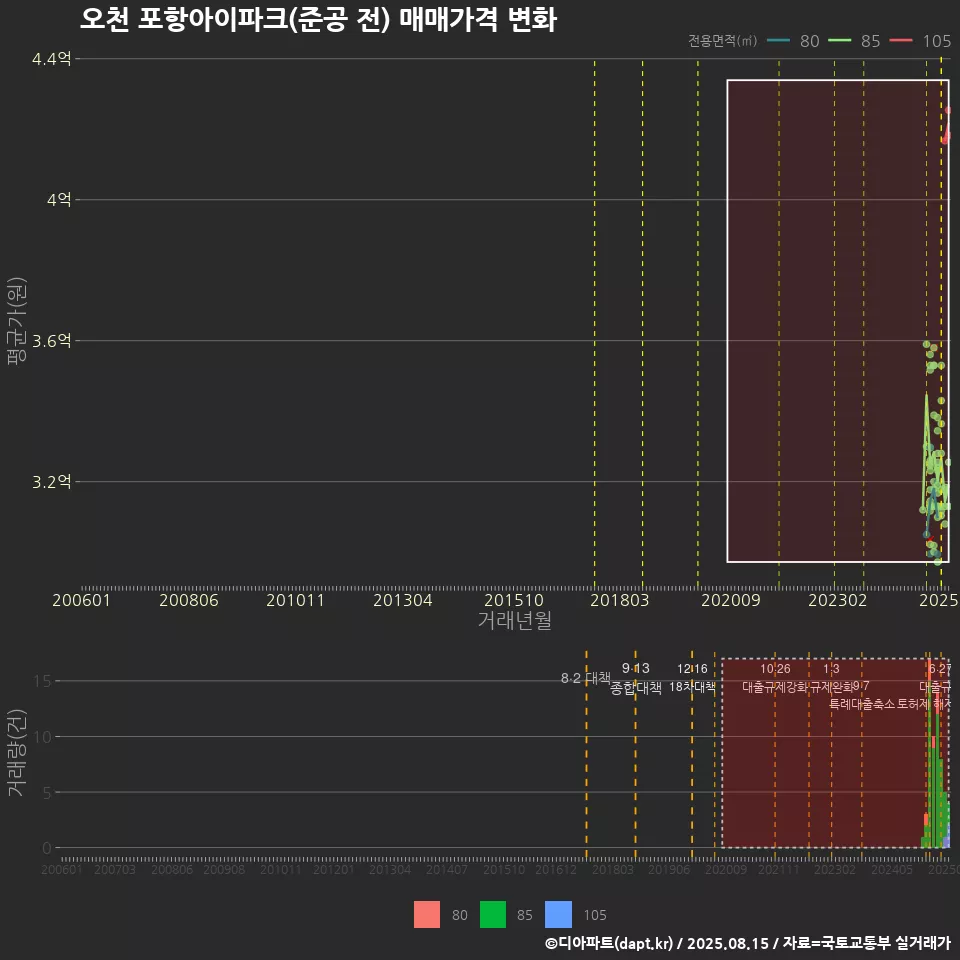Viewport: 960px width, 960px height.
Task: Click the '8·2 대책' policy annotation
Action: coord(586,678)
